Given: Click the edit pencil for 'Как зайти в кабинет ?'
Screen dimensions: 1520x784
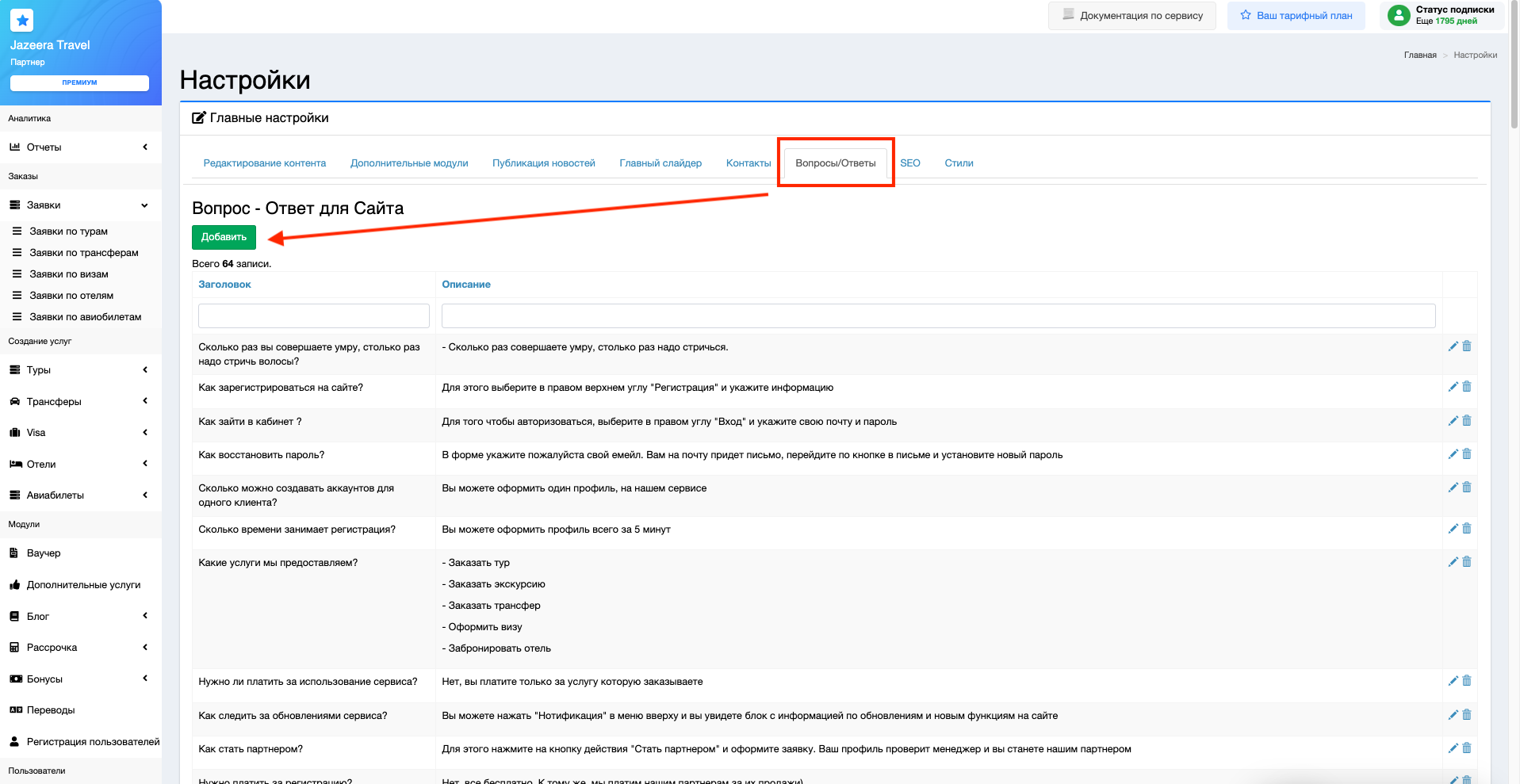Looking at the screenshot, I should (1453, 421).
